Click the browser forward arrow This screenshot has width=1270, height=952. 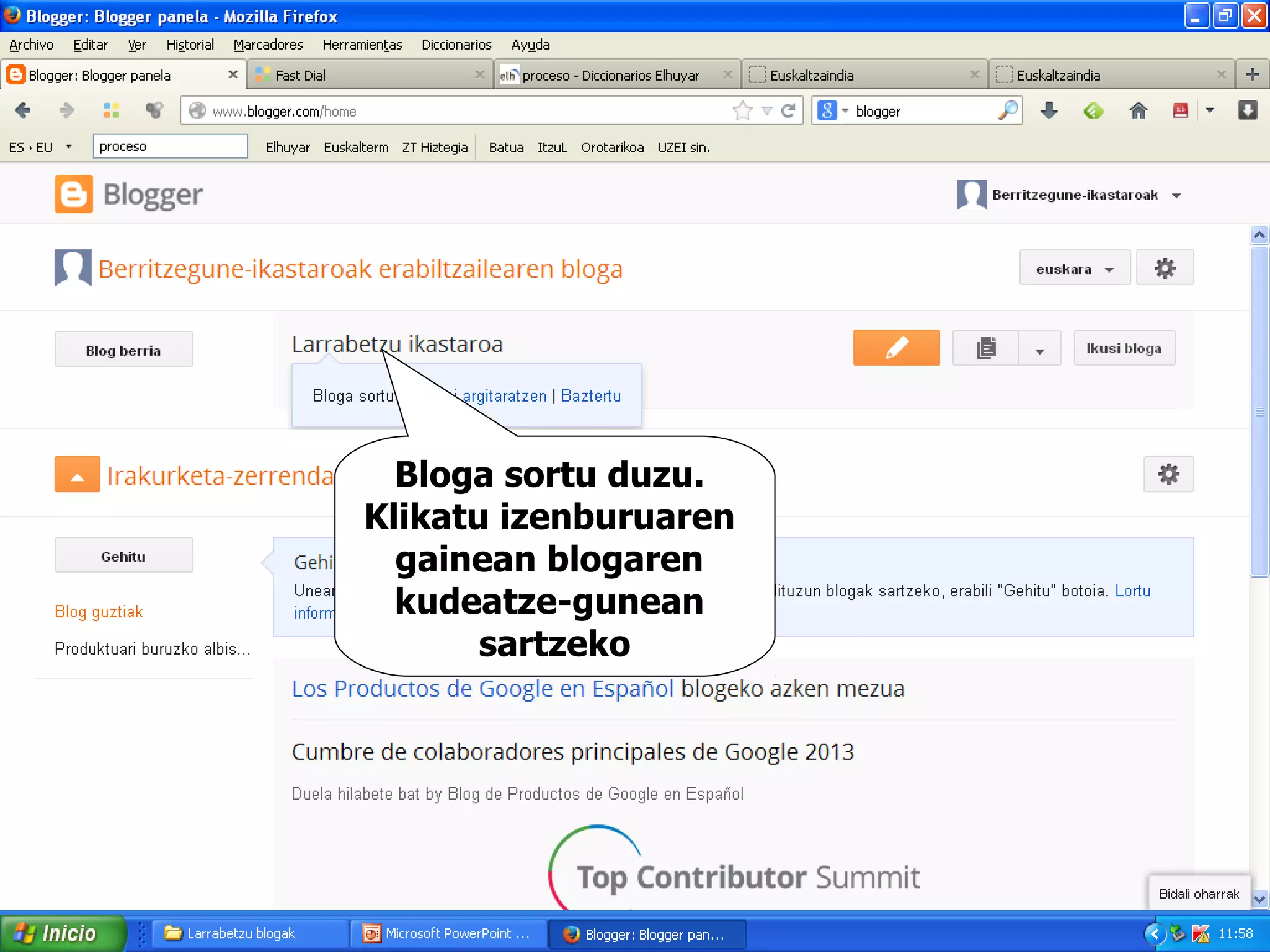pos(66,111)
